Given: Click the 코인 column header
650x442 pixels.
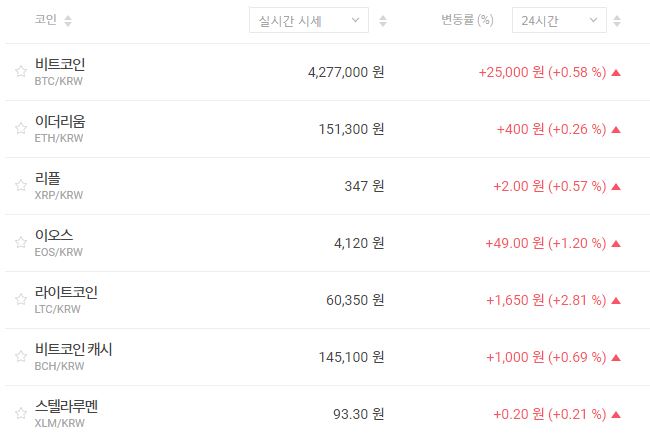Looking at the screenshot, I should click(x=45, y=20).
